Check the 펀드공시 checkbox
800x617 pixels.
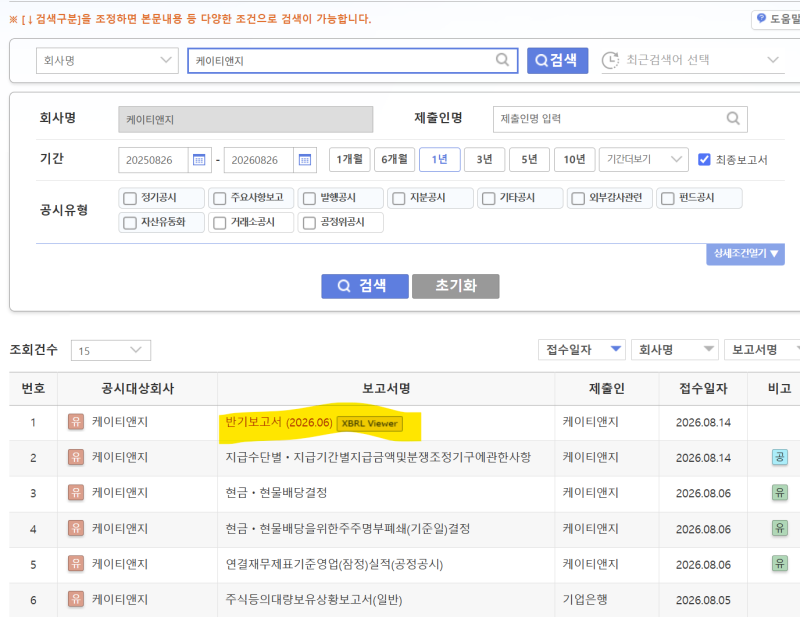click(667, 198)
